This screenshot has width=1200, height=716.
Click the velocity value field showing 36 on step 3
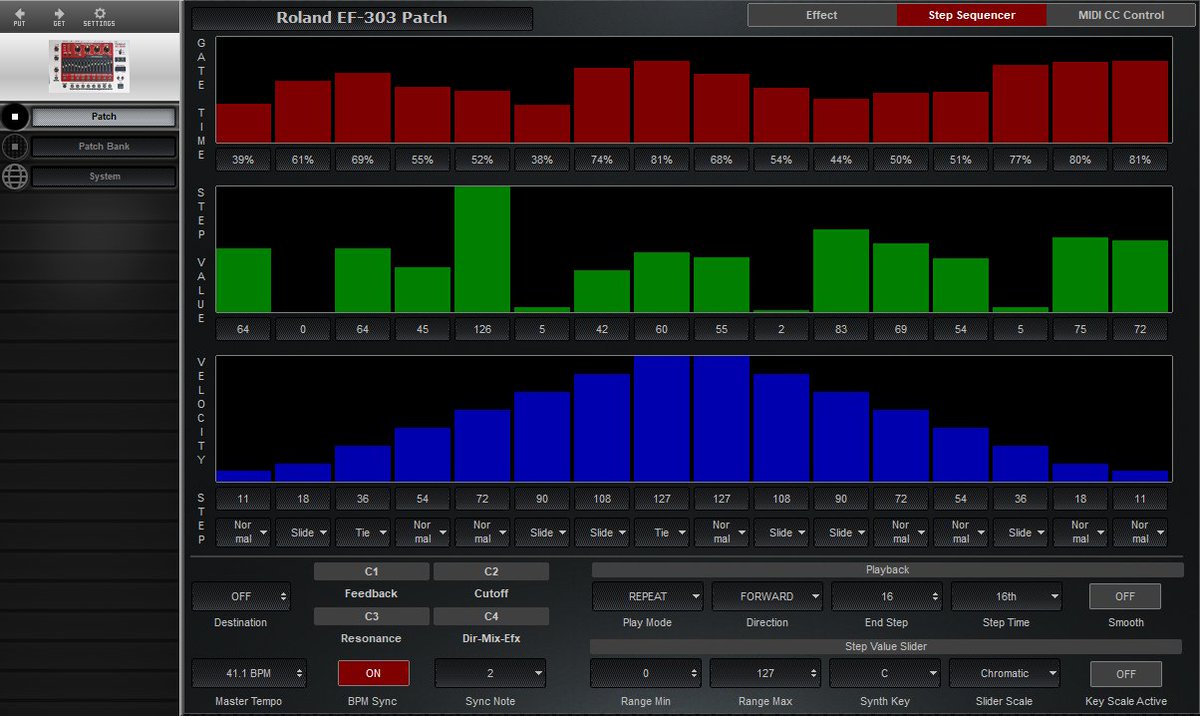pyautogui.click(x=363, y=498)
